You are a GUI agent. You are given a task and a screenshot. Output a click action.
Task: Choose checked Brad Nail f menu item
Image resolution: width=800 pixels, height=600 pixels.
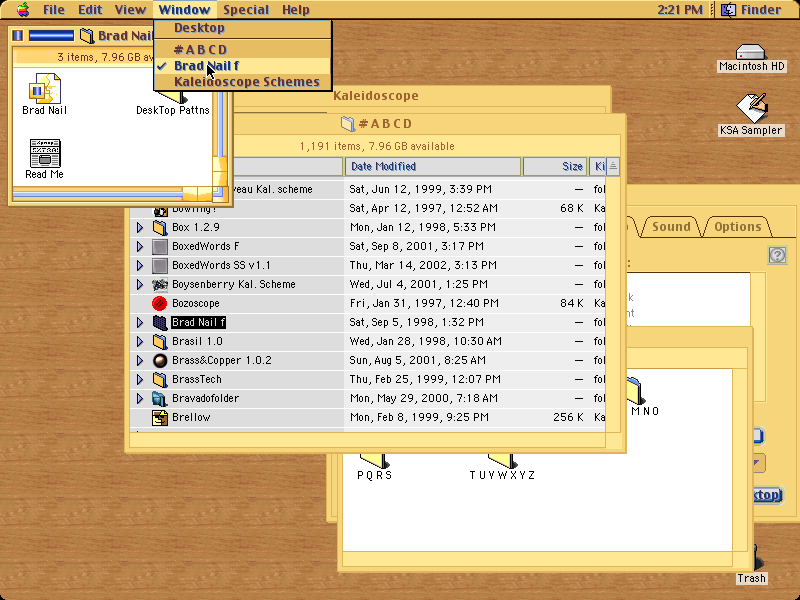pyautogui.click(x=243, y=66)
